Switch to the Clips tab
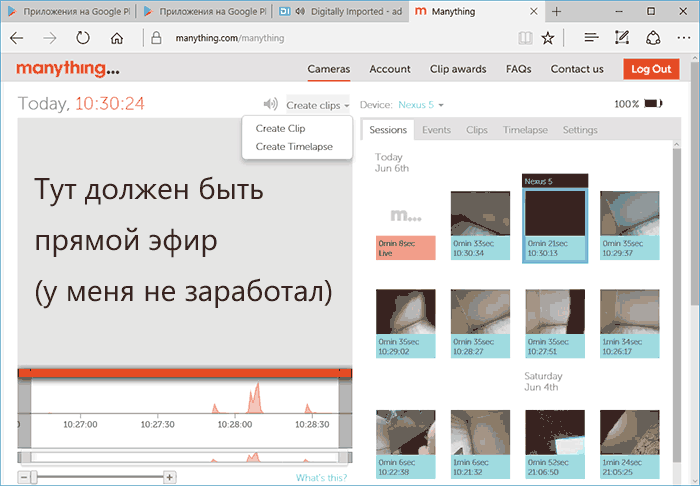 click(x=476, y=130)
